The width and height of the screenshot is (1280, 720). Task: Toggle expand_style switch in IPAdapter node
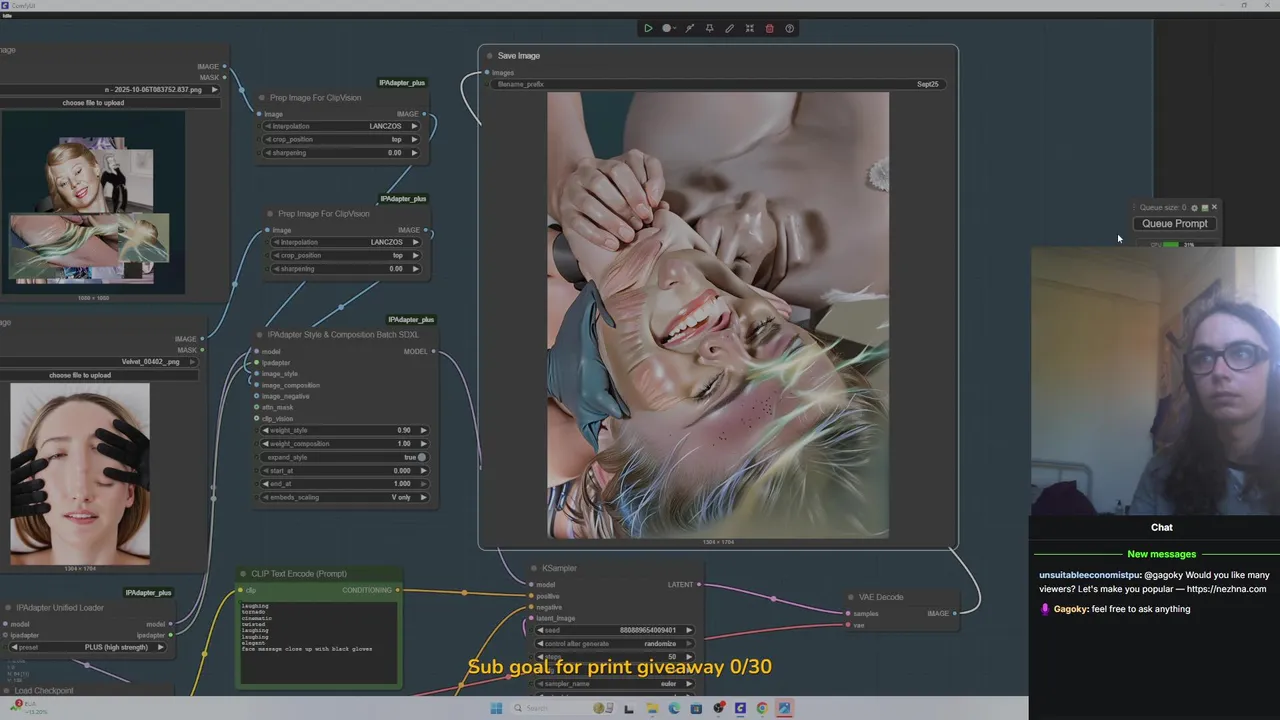point(421,457)
